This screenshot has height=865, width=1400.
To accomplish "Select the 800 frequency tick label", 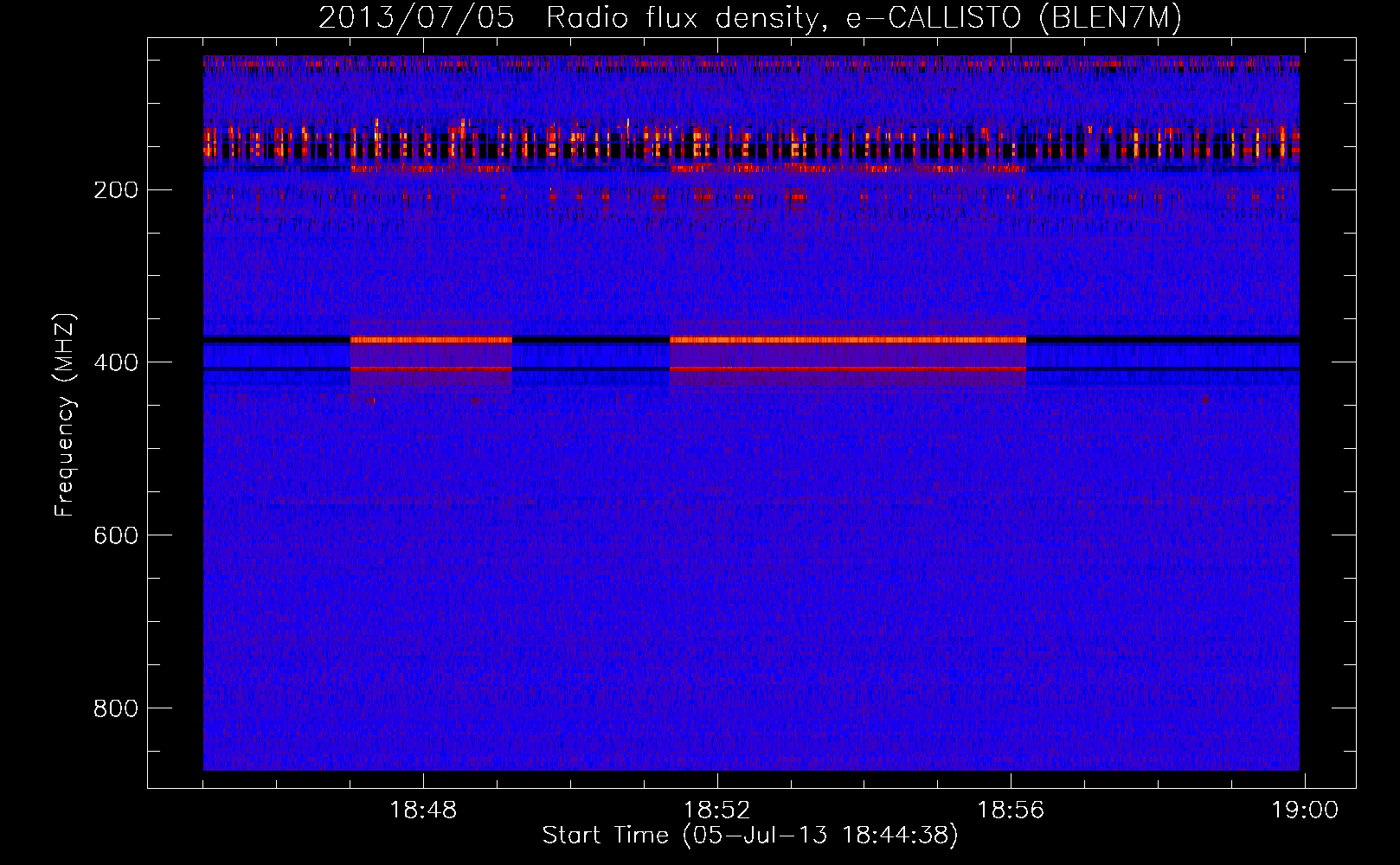I will point(116,708).
